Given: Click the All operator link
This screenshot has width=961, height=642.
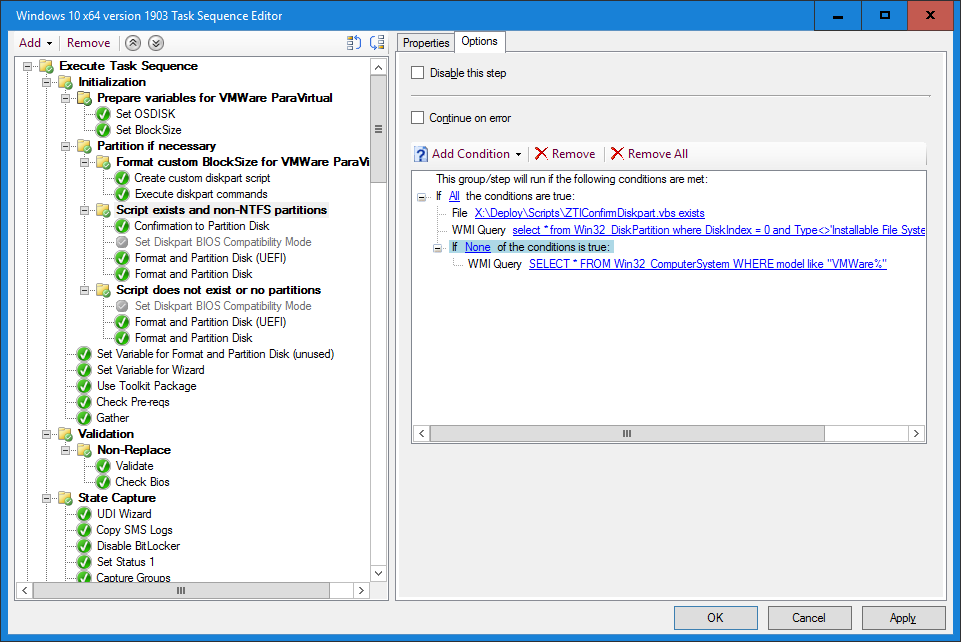Looking at the screenshot, I should coord(454,196).
